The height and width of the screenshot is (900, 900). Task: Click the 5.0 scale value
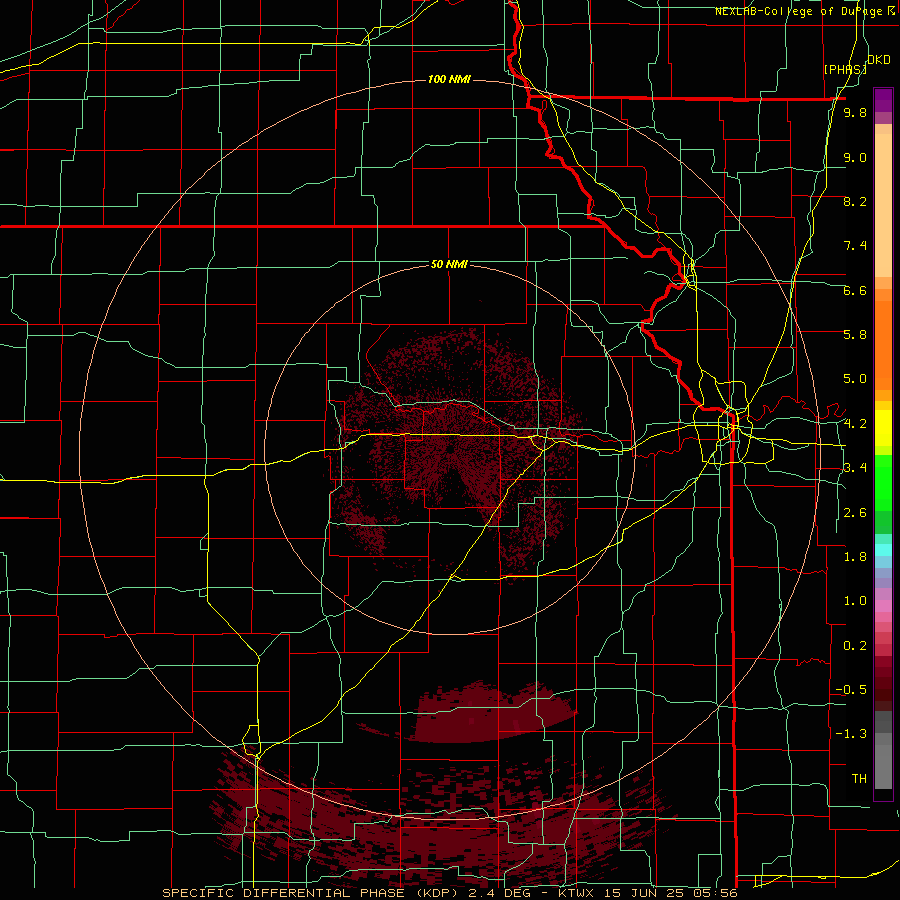pos(855,379)
